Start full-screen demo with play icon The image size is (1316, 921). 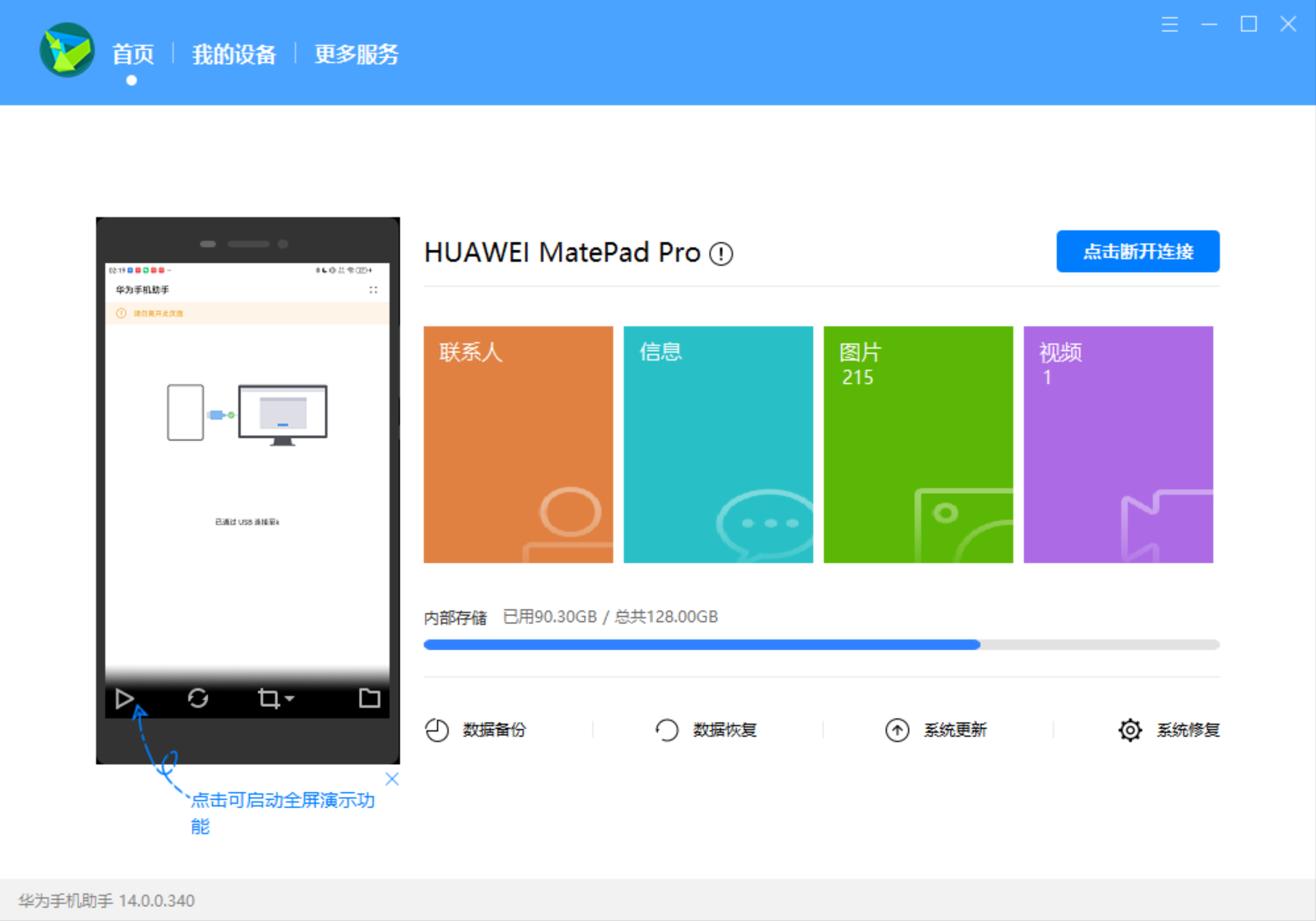click(x=125, y=698)
